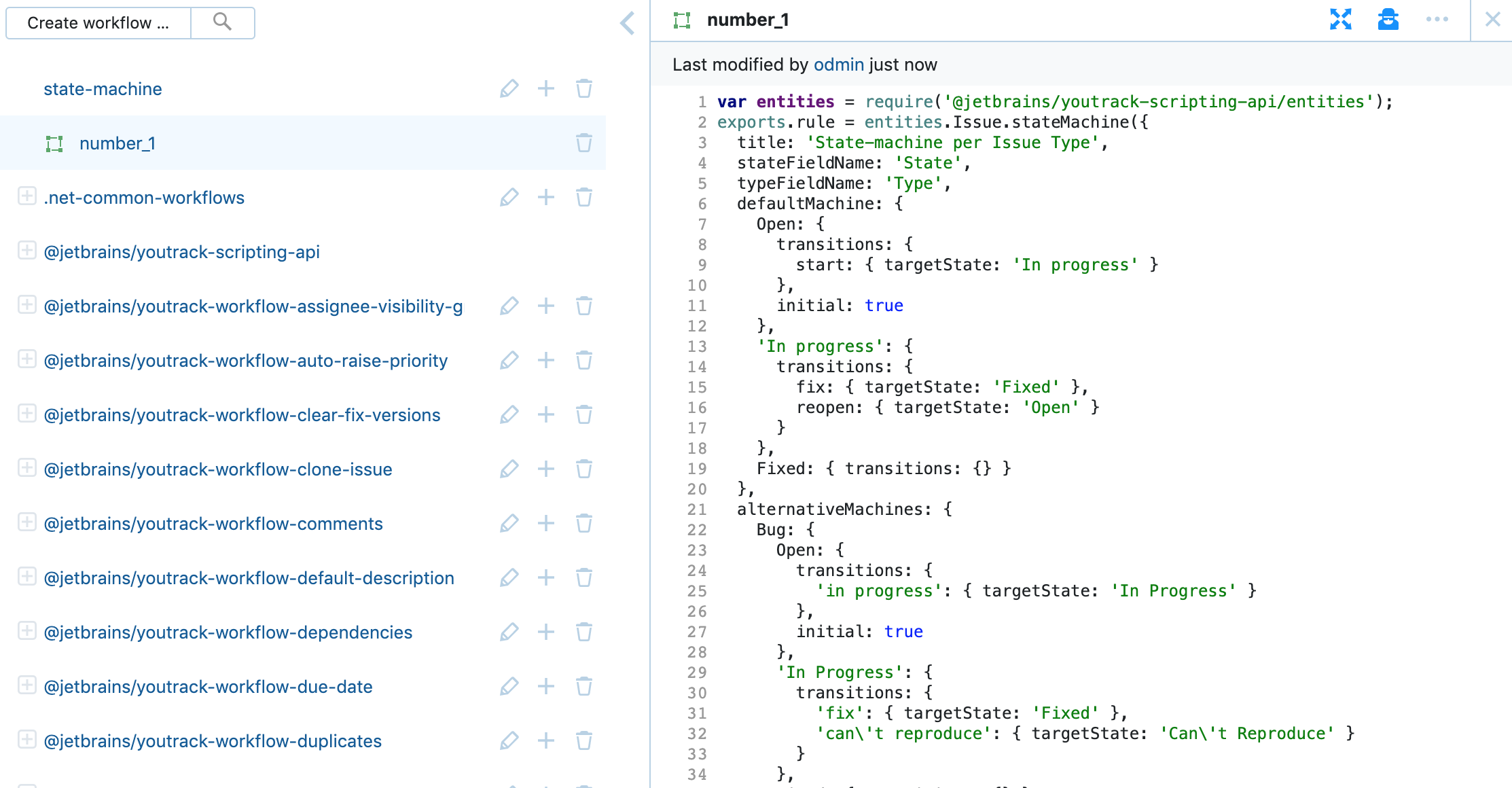
Task: Select the number_1 rule item
Action: [118, 143]
